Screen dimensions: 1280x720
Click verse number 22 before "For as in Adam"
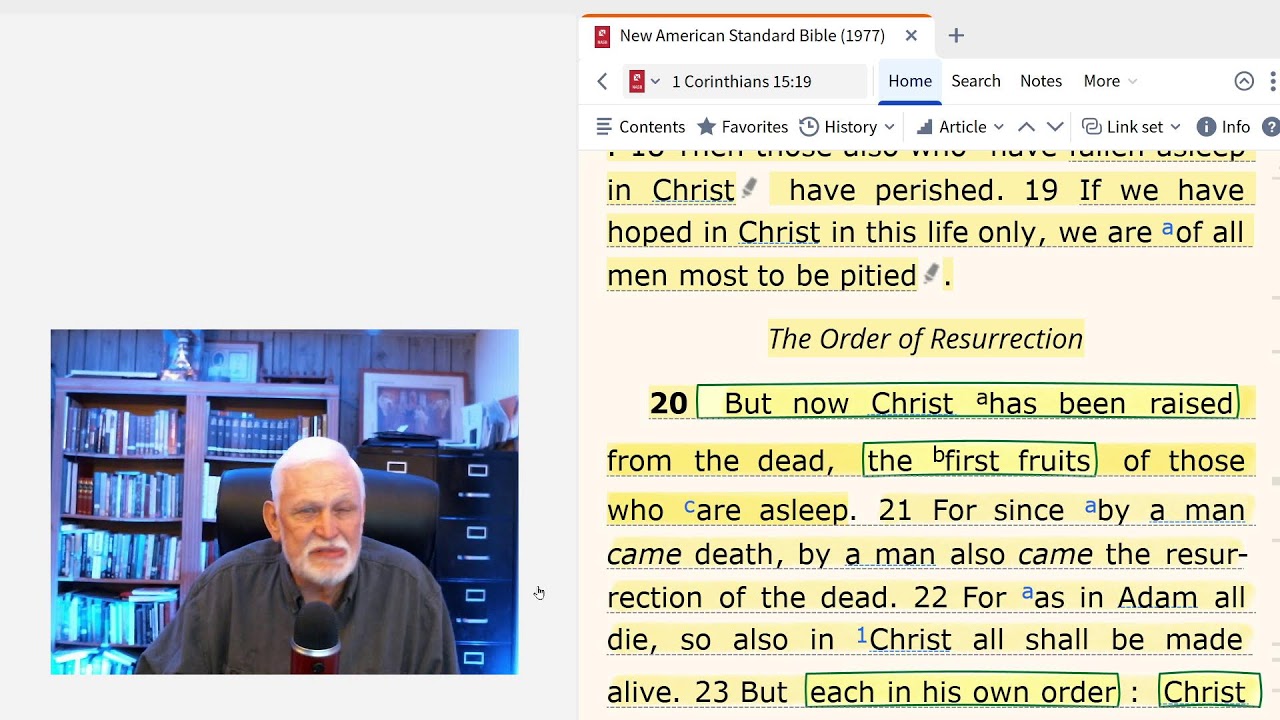coord(930,597)
